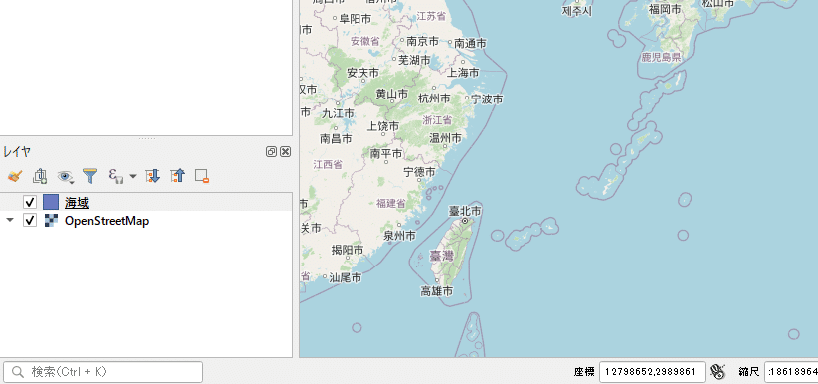The height and width of the screenshot is (384, 818).
Task: Click the 座標 coordinate input field
Action: coord(652,372)
